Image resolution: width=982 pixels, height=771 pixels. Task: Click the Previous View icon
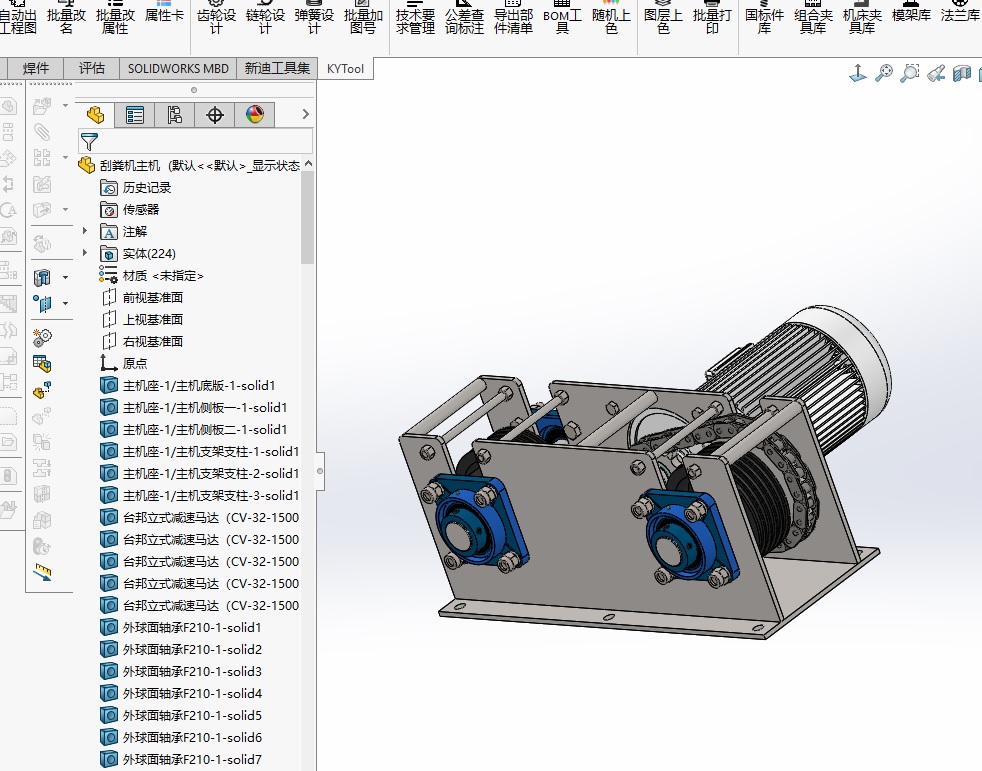[936, 73]
